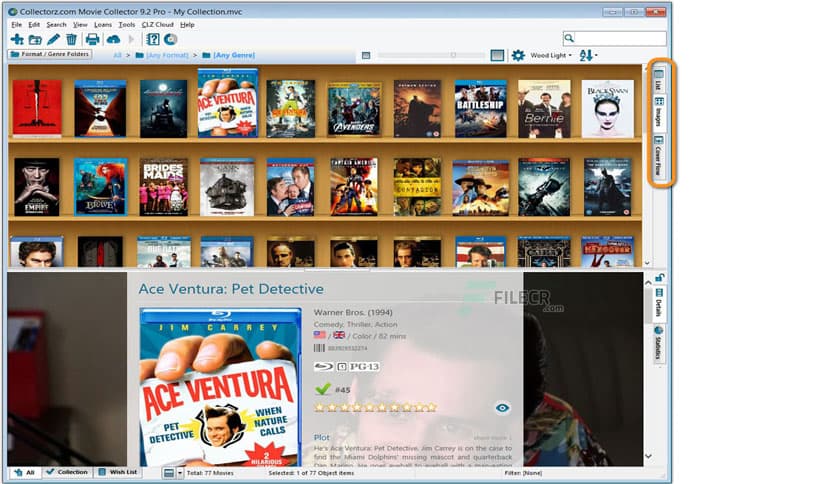
Task: Open the Loans menu
Action: [x=103, y=25]
